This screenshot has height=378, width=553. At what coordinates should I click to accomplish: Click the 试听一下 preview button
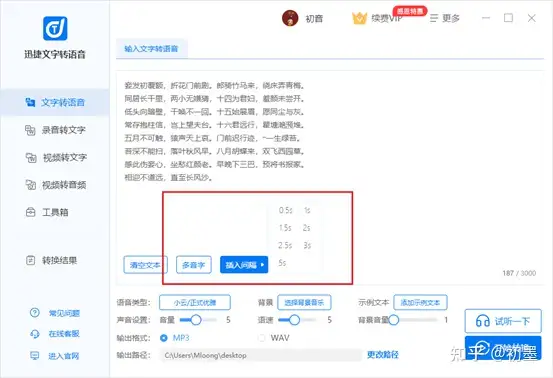coord(503,321)
